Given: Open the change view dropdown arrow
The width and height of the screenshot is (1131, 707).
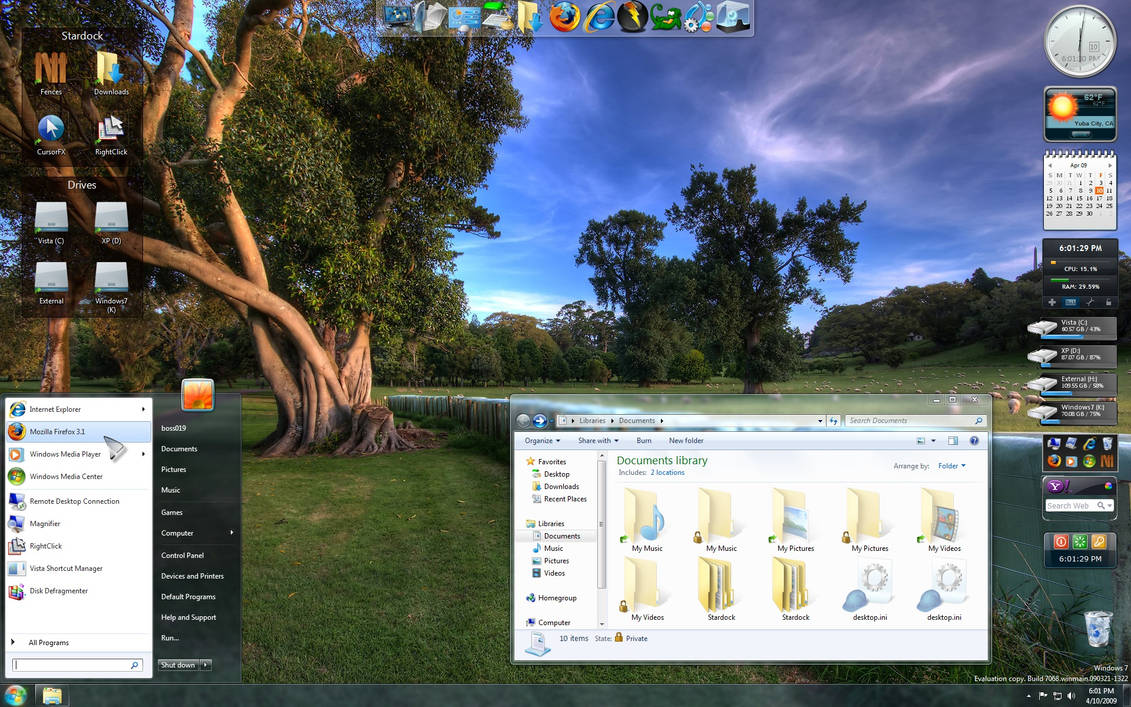Looking at the screenshot, I should [933, 440].
